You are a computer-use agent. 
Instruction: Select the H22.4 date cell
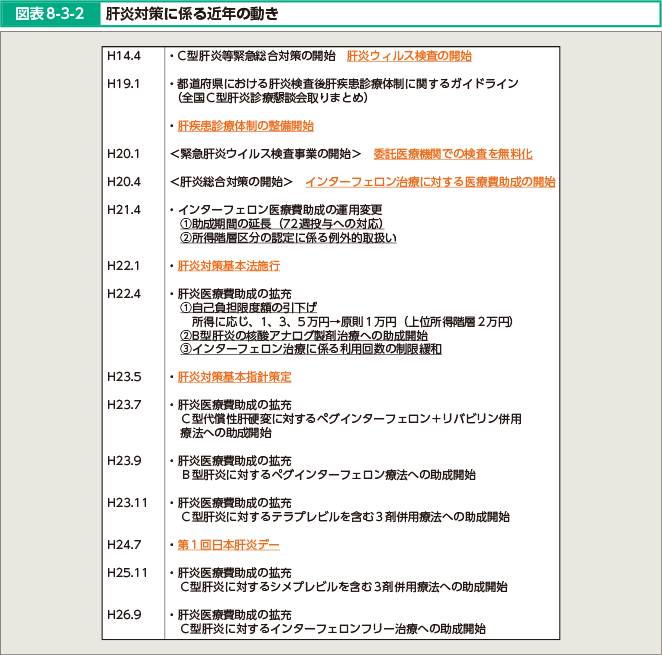click(x=123, y=294)
